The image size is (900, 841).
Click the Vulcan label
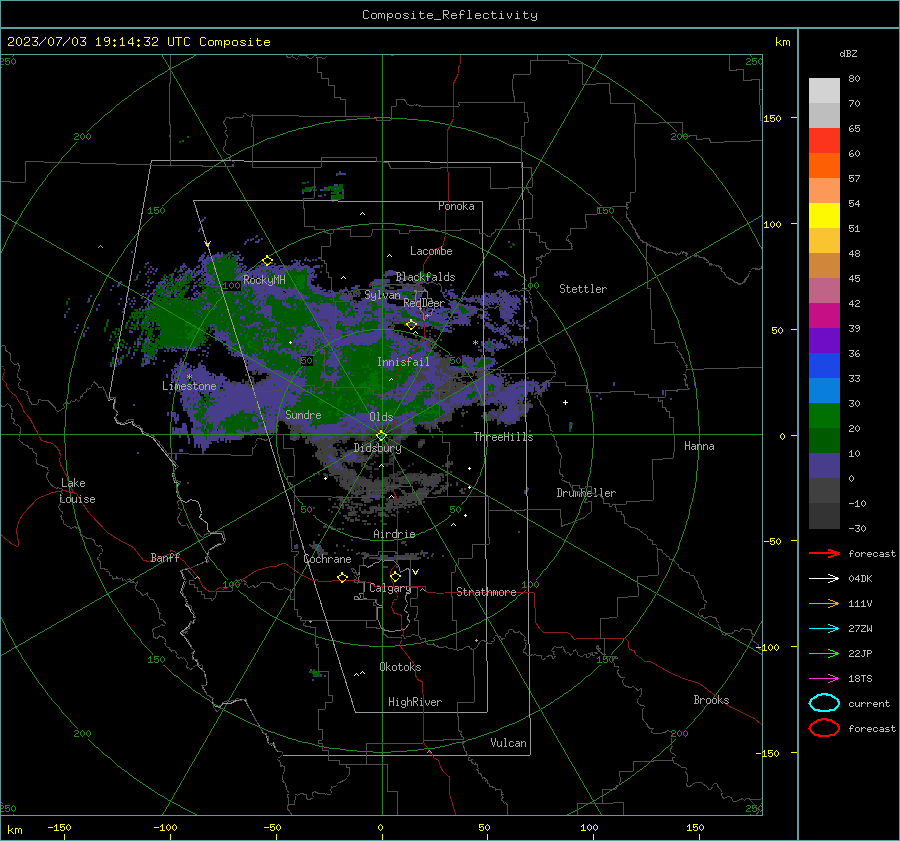pyautogui.click(x=508, y=743)
